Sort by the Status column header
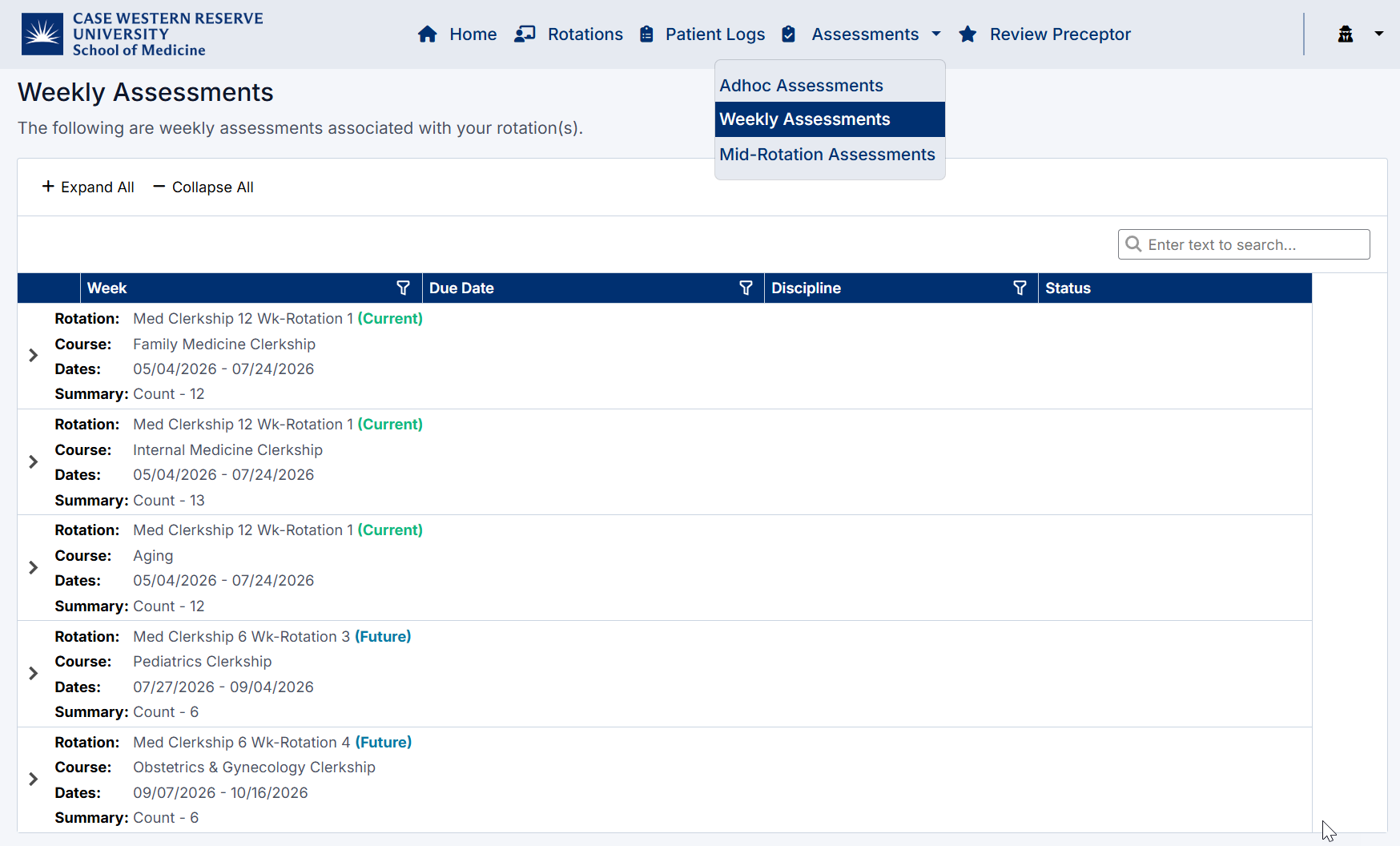Viewport: 1400px width, 846px height. [x=1068, y=288]
